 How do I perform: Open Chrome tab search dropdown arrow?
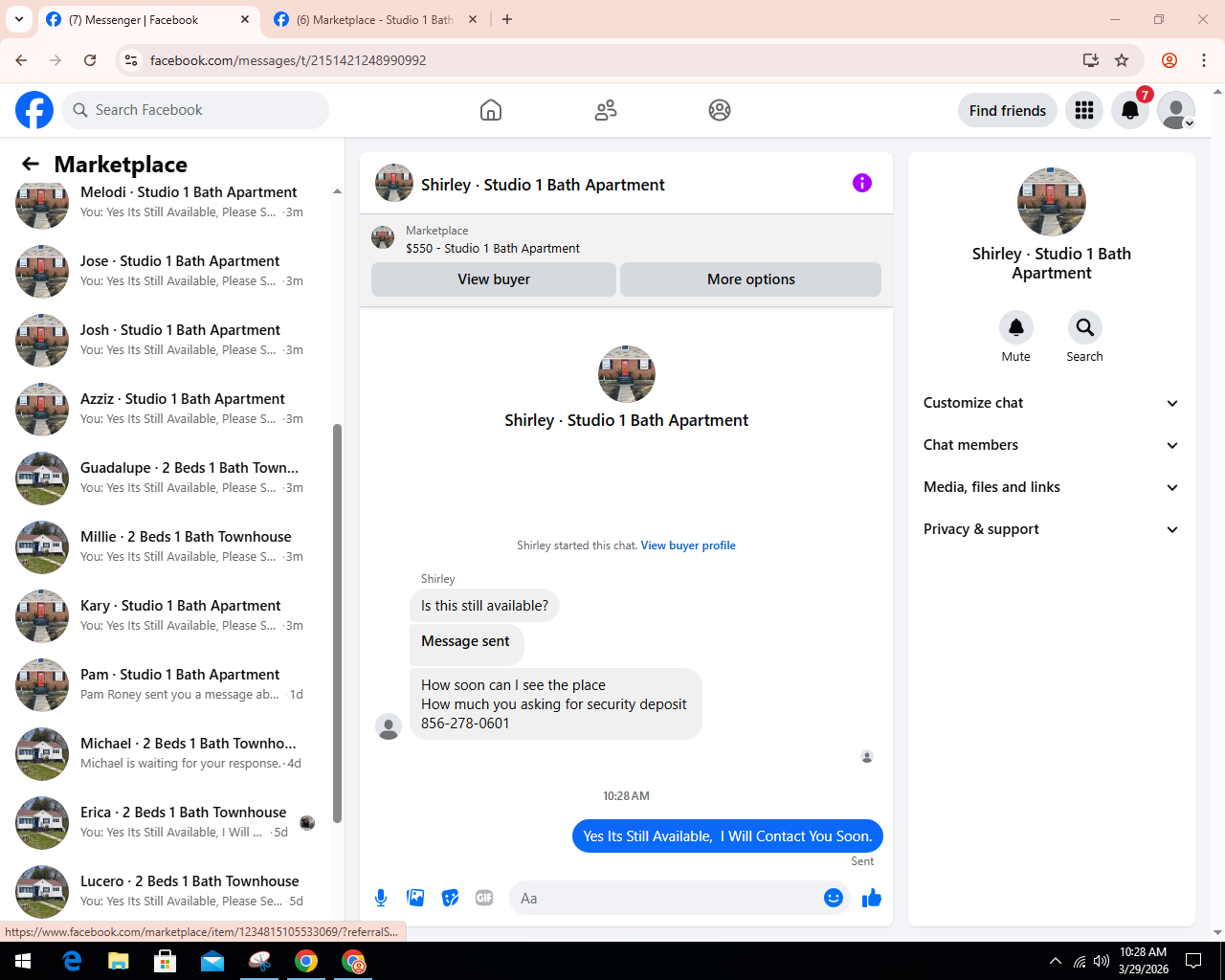(x=18, y=19)
